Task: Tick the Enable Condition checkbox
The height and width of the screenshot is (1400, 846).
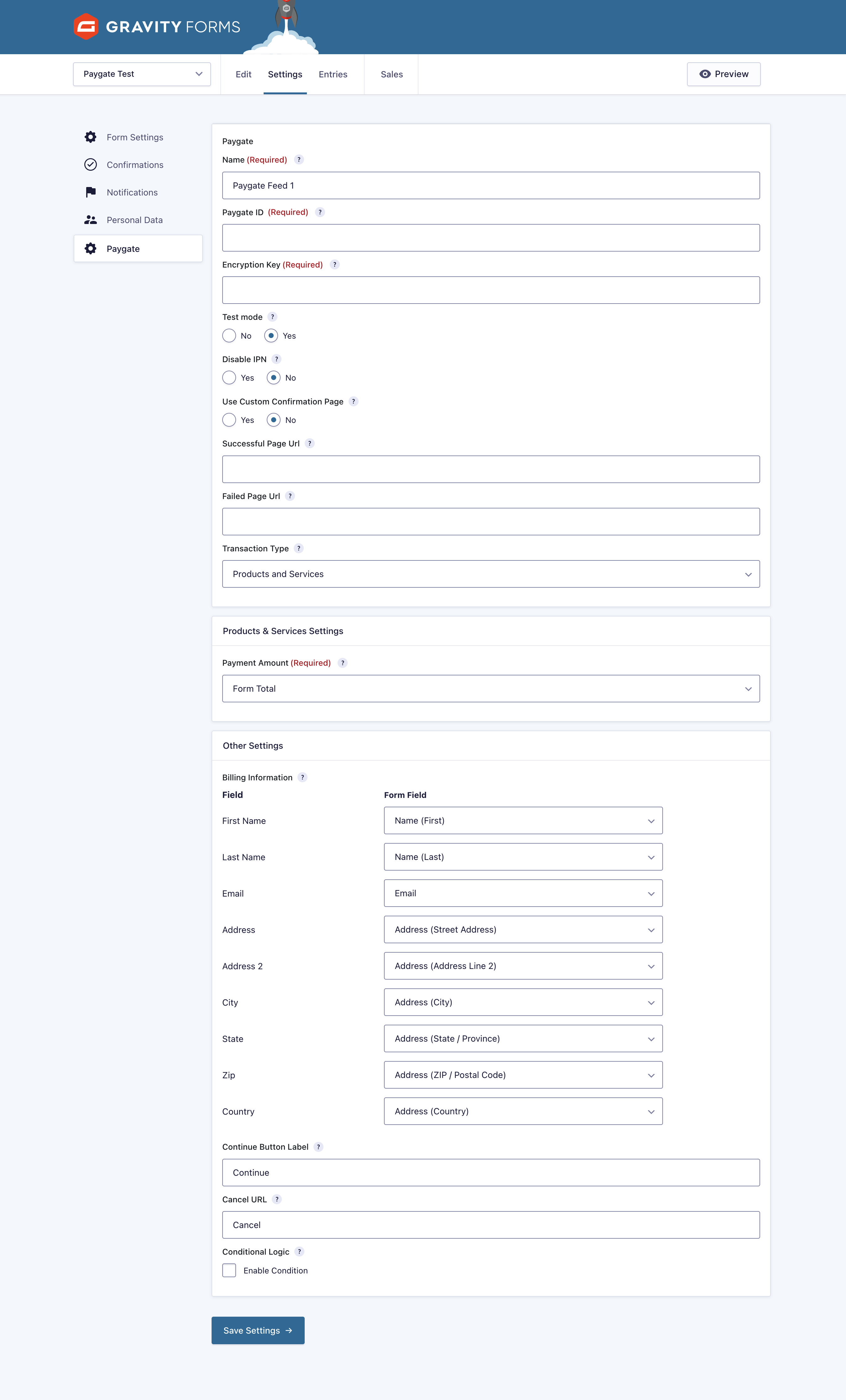Action: pyautogui.click(x=229, y=1270)
